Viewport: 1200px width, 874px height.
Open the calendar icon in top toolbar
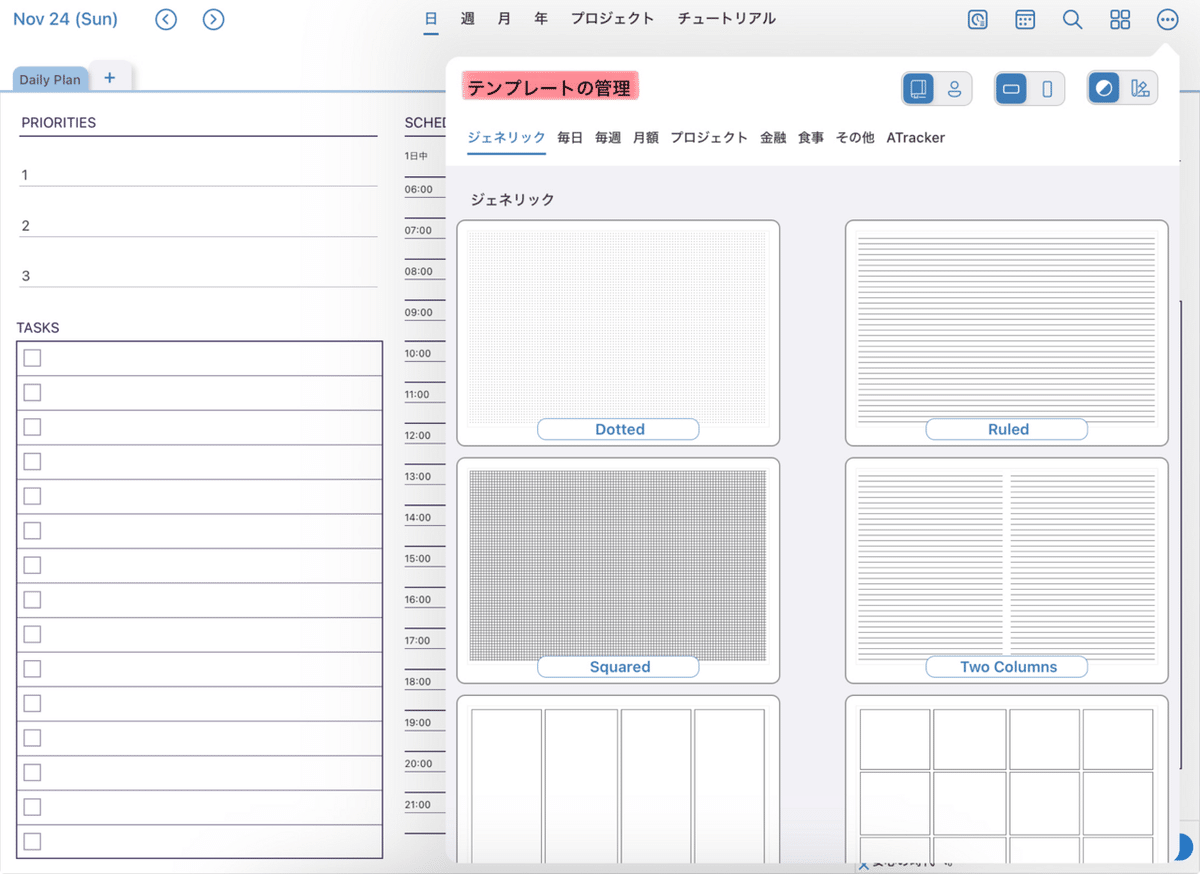(1025, 20)
